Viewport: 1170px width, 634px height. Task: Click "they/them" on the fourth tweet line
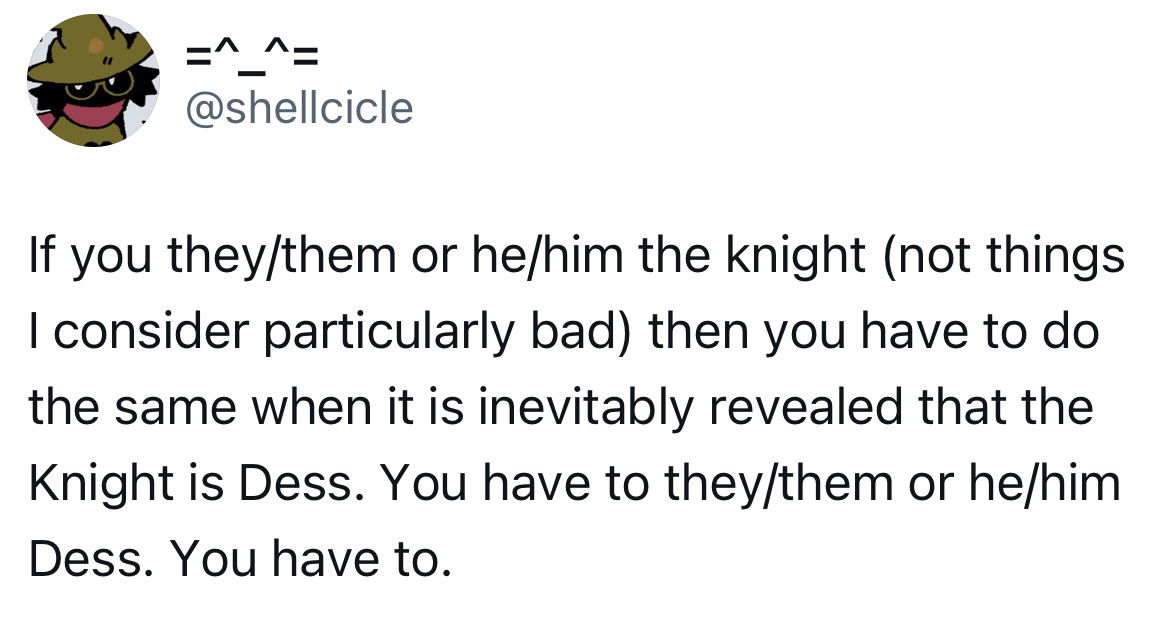(778, 485)
